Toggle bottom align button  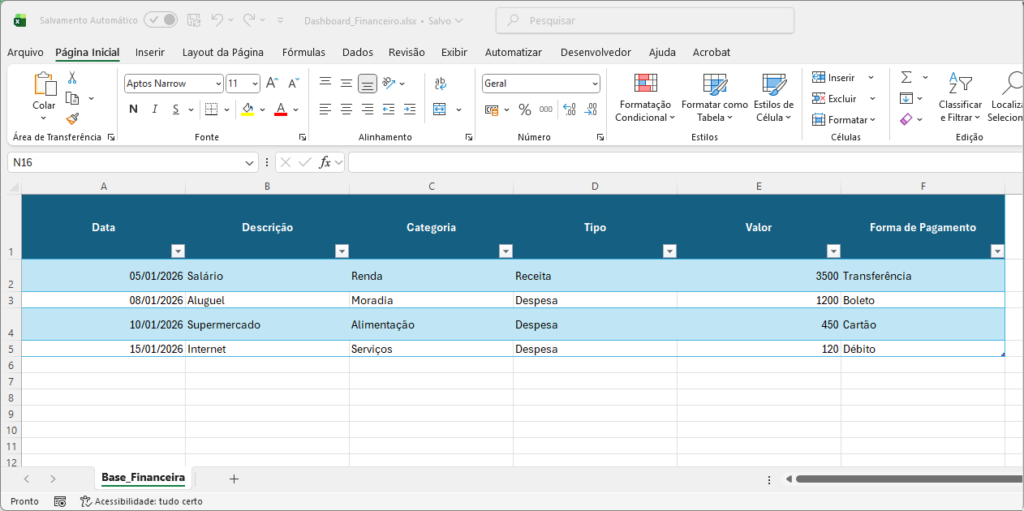coord(368,83)
